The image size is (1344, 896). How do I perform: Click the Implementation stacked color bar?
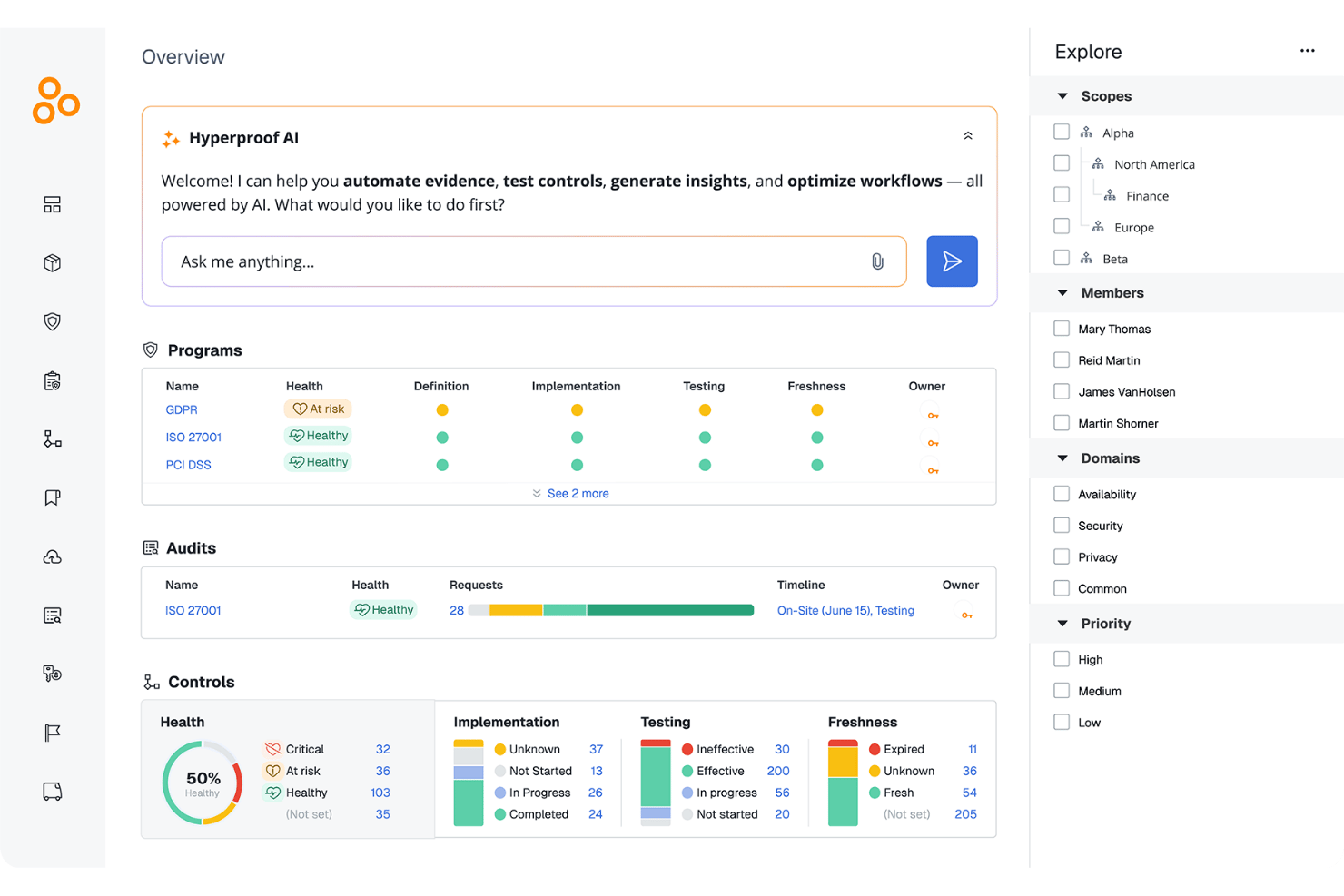pos(469,783)
